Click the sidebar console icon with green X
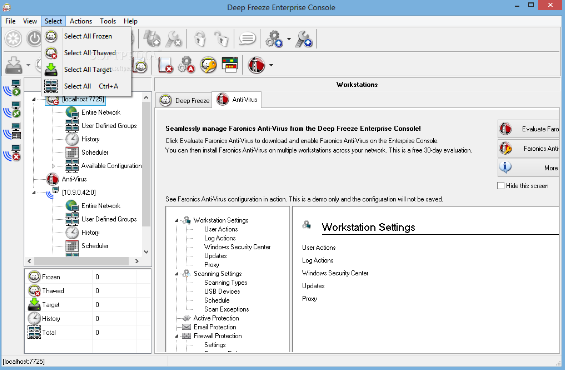The height and width of the screenshot is (370, 565). point(12,110)
